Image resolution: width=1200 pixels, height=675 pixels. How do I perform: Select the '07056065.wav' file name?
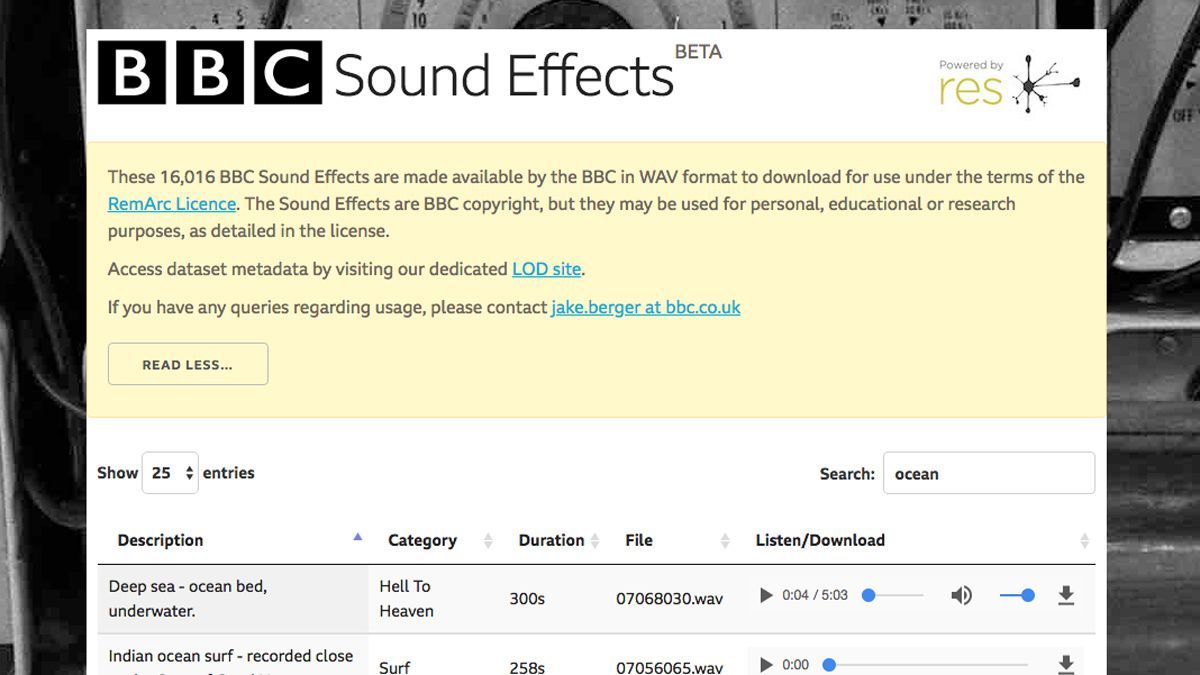[x=669, y=667]
